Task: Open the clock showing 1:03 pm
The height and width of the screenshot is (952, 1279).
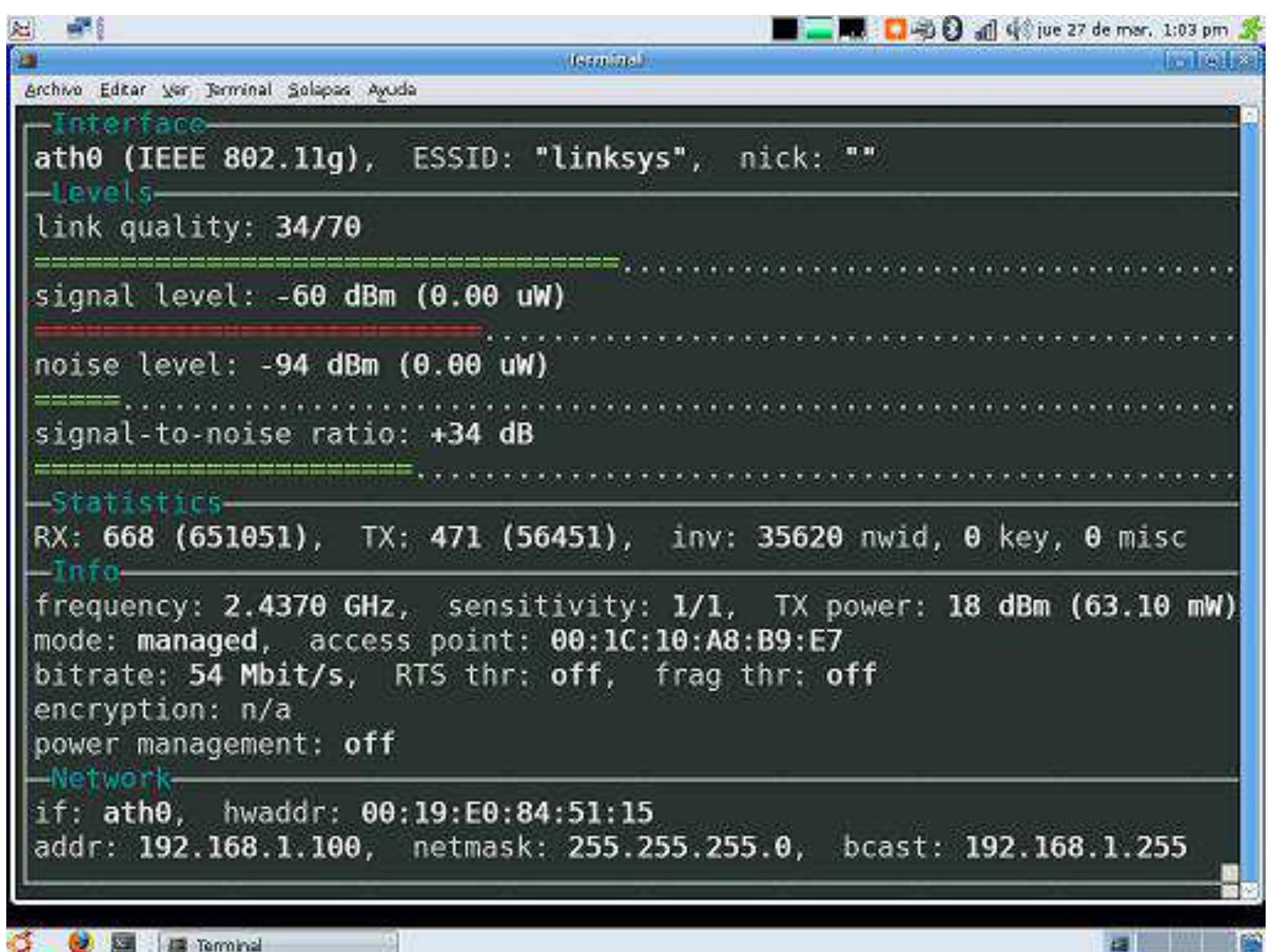Action: pyautogui.click(x=1132, y=30)
